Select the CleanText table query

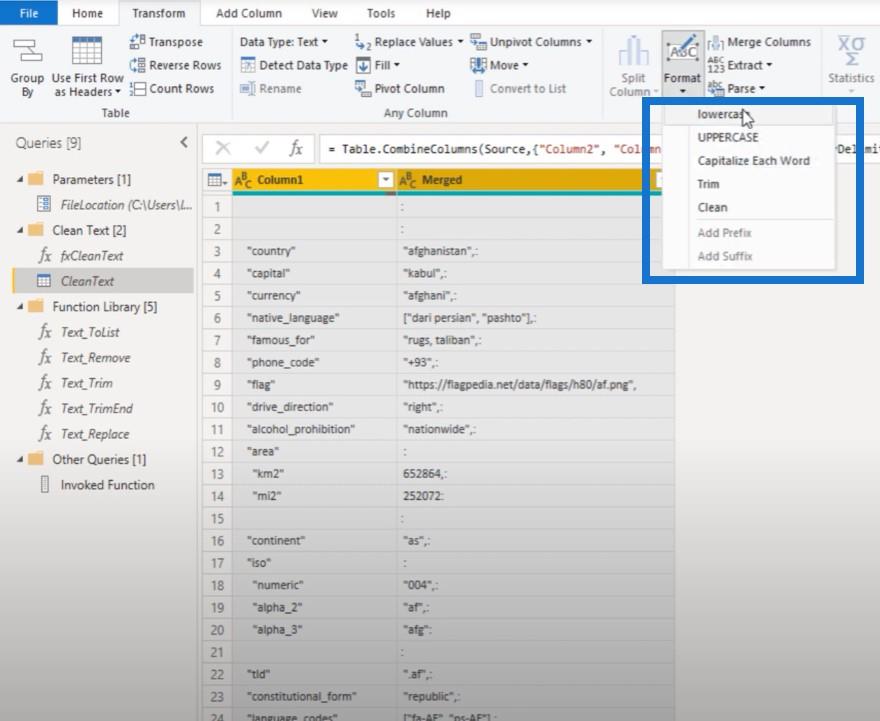coord(103,281)
